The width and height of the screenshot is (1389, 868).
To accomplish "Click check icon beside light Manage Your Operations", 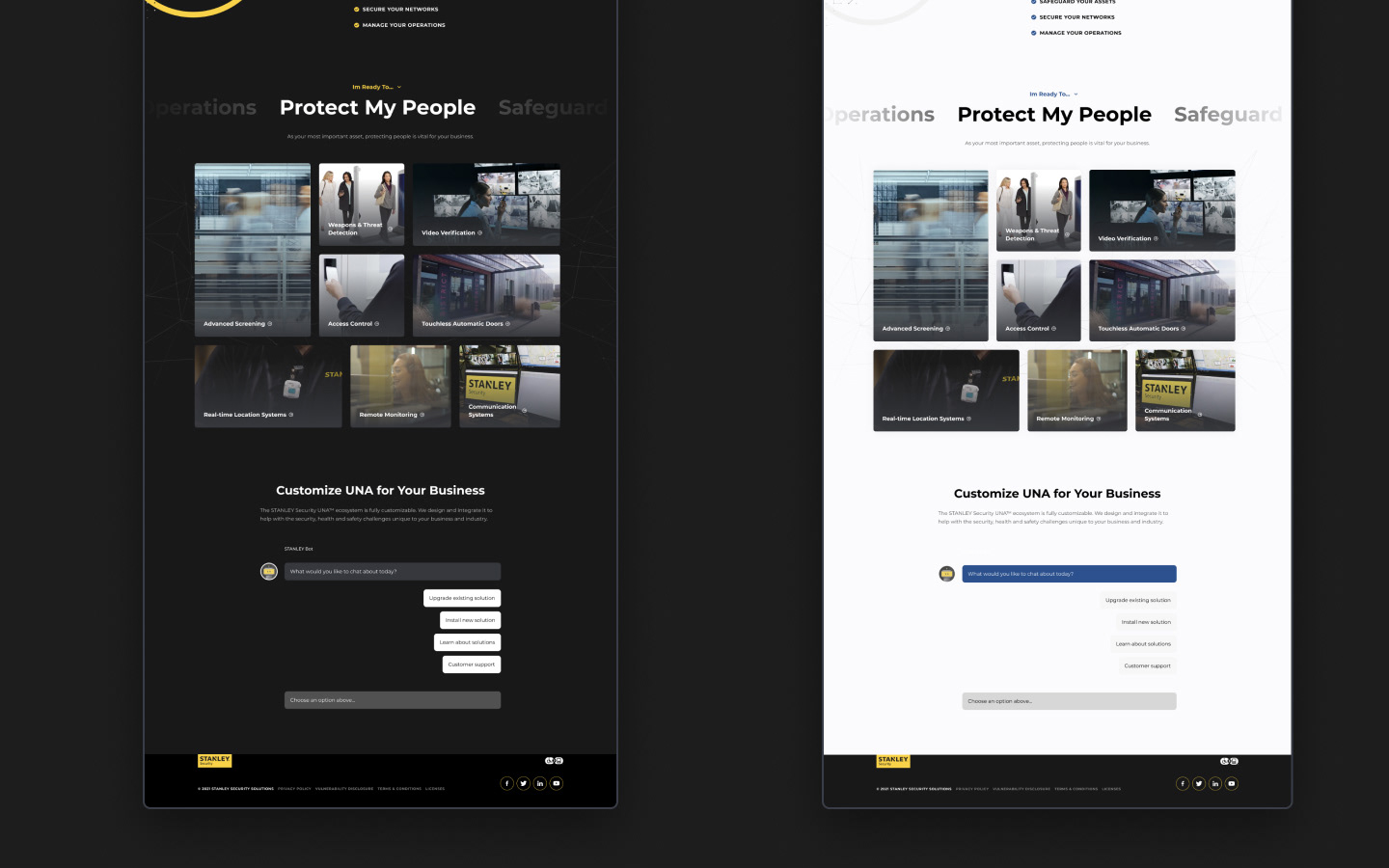I will coord(1034,33).
